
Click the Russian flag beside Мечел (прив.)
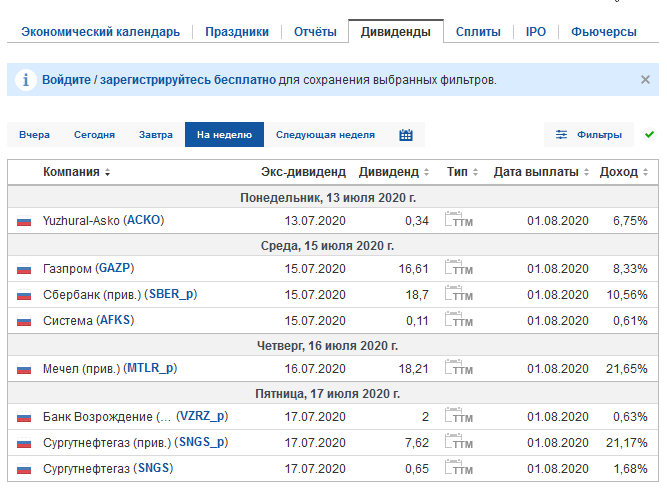tap(24, 369)
